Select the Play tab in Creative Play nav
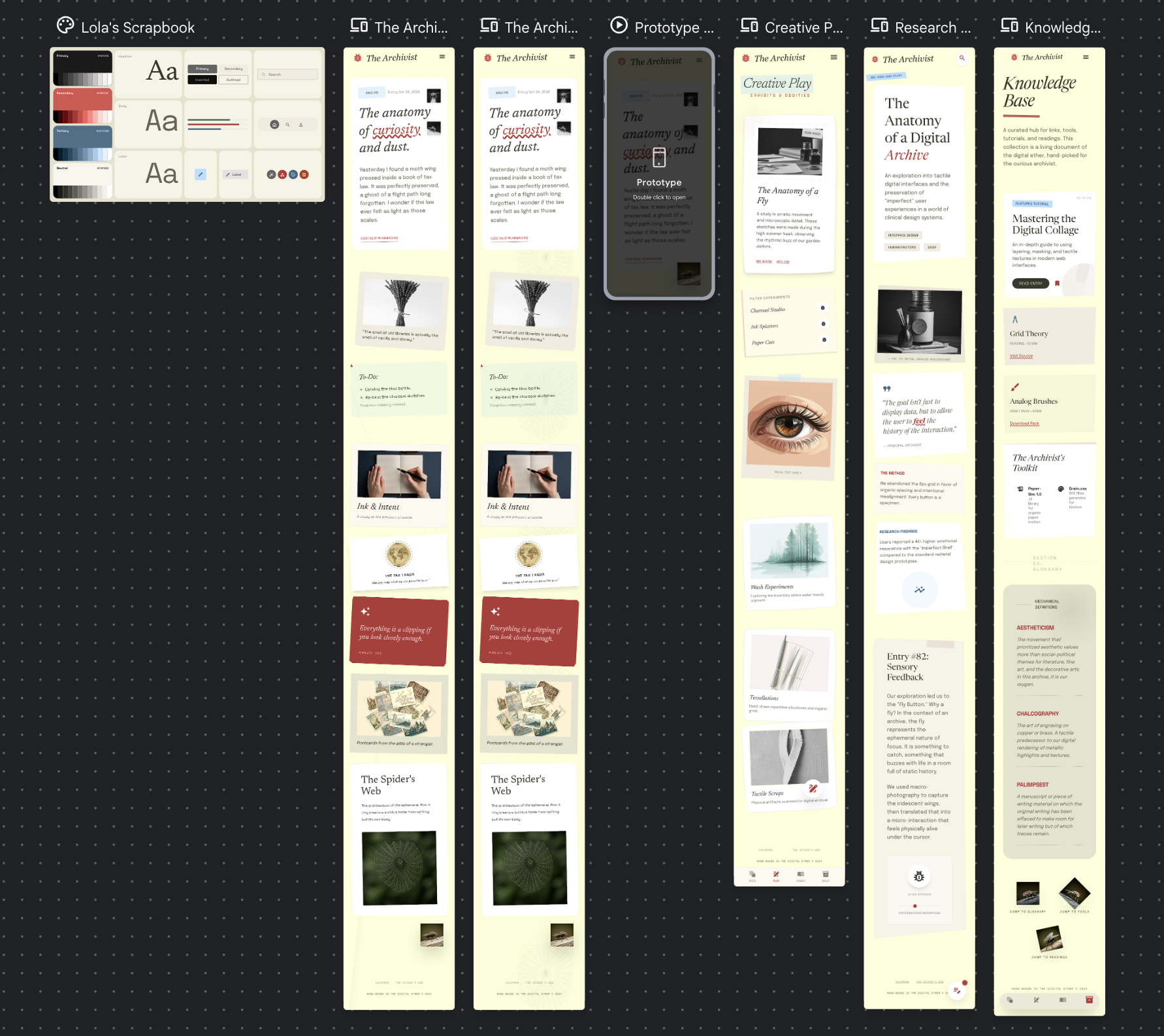Image resolution: width=1164 pixels, height=1036 pixels. pos(776,875)
